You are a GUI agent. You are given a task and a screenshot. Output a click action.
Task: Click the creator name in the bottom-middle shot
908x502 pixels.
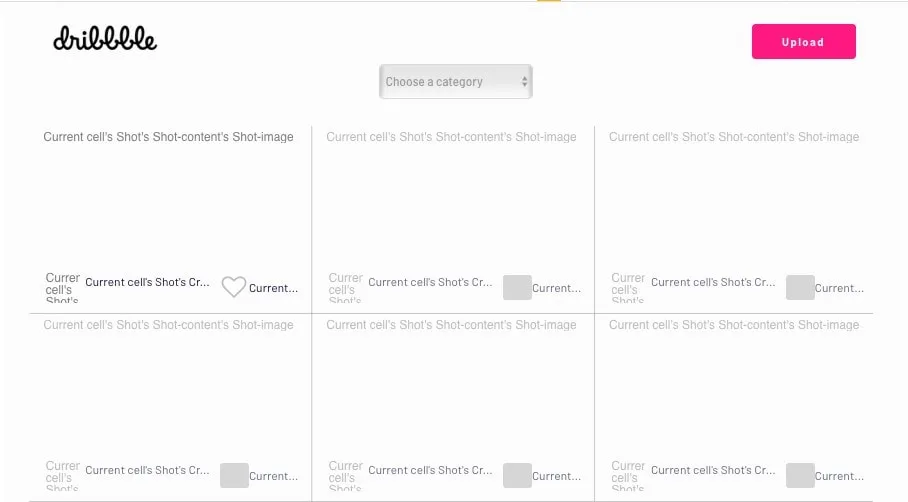click(x=430, y=470)
